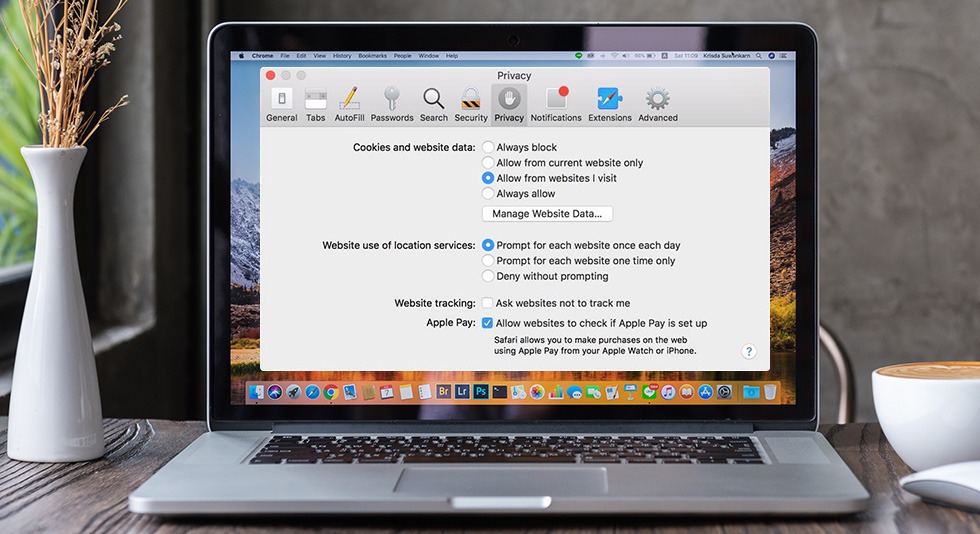Open Safari from the dock

click(312, 392)
